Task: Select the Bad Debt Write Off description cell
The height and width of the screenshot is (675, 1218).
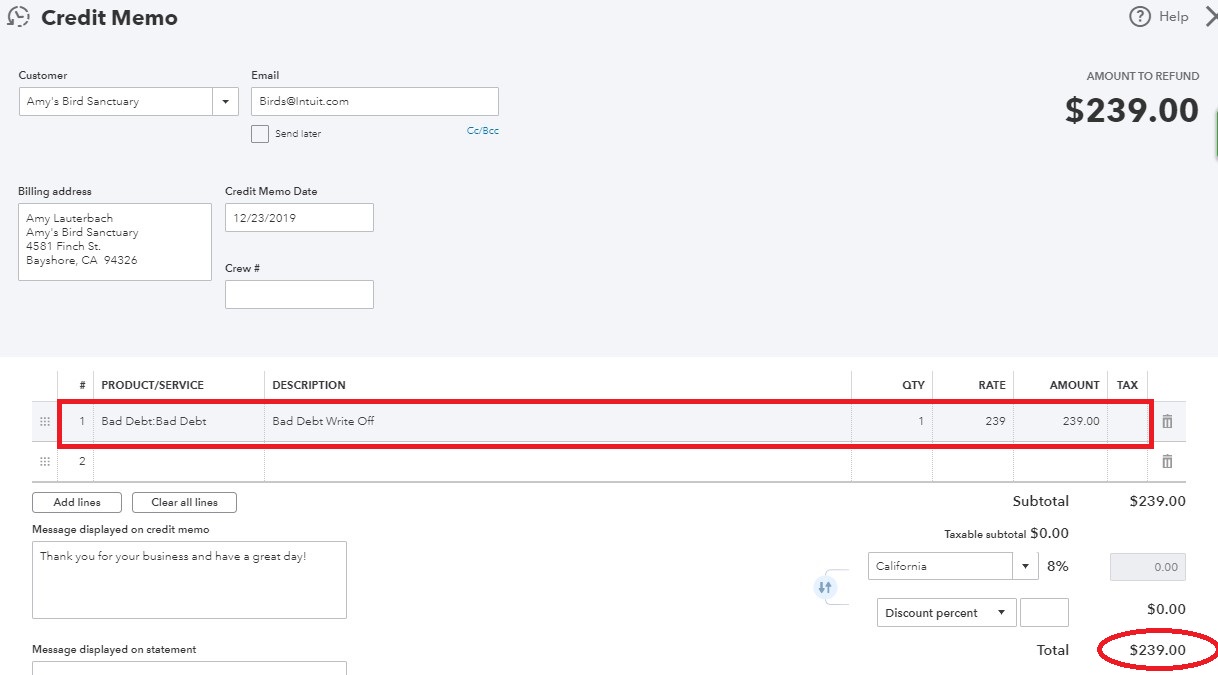Action: (x=558, y=422)
